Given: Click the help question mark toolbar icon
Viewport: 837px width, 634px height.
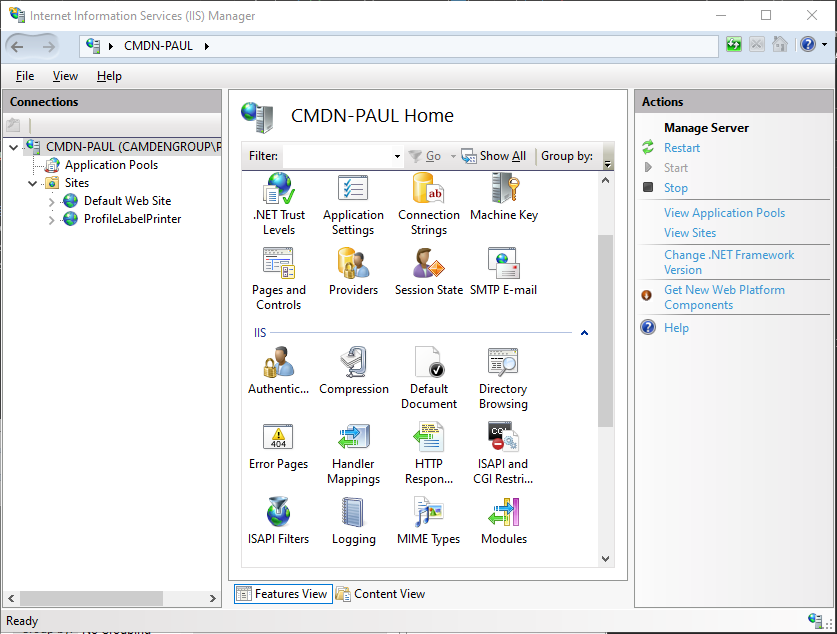Looking at the screenshot, I should 808,45.
